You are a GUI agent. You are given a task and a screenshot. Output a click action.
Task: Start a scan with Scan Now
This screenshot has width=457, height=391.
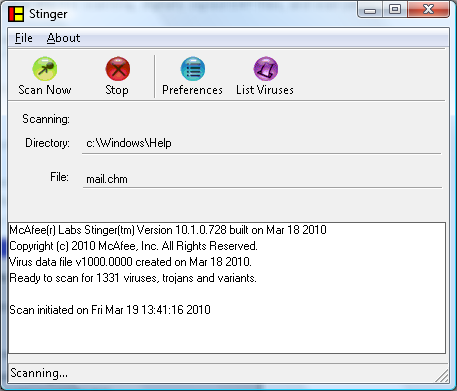pos(45,76)
